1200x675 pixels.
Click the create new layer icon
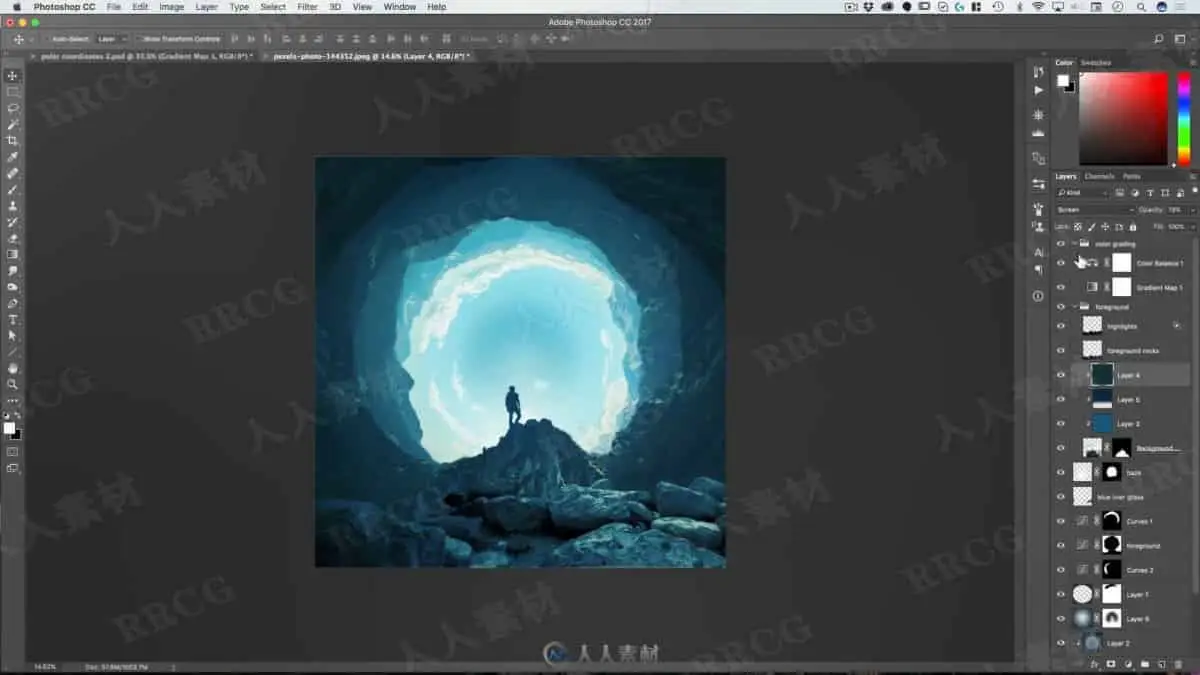1162,664
